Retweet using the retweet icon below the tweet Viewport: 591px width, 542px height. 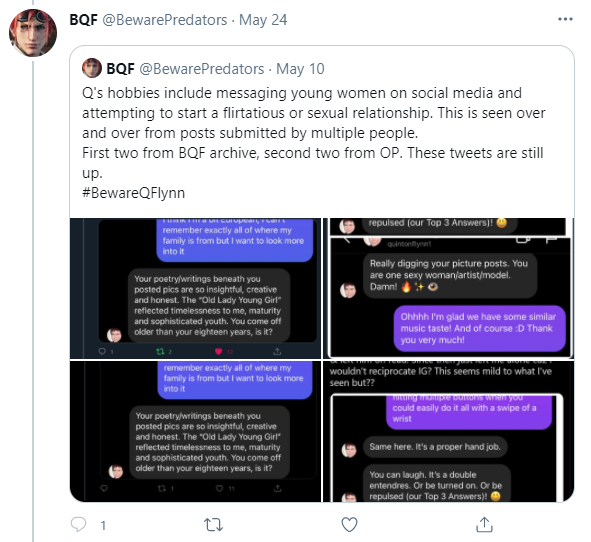click(213, 525)
